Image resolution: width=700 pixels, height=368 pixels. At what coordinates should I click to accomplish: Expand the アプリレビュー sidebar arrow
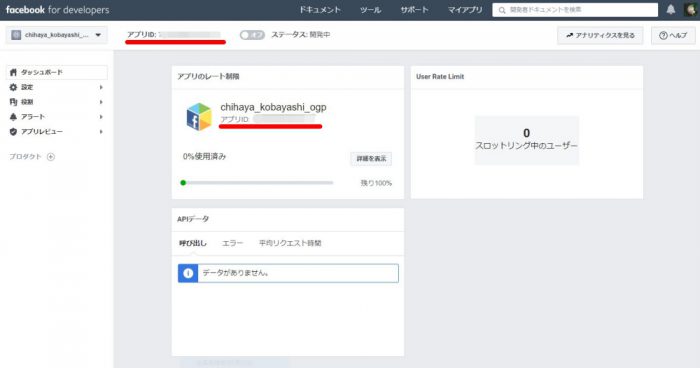[101, 132]
